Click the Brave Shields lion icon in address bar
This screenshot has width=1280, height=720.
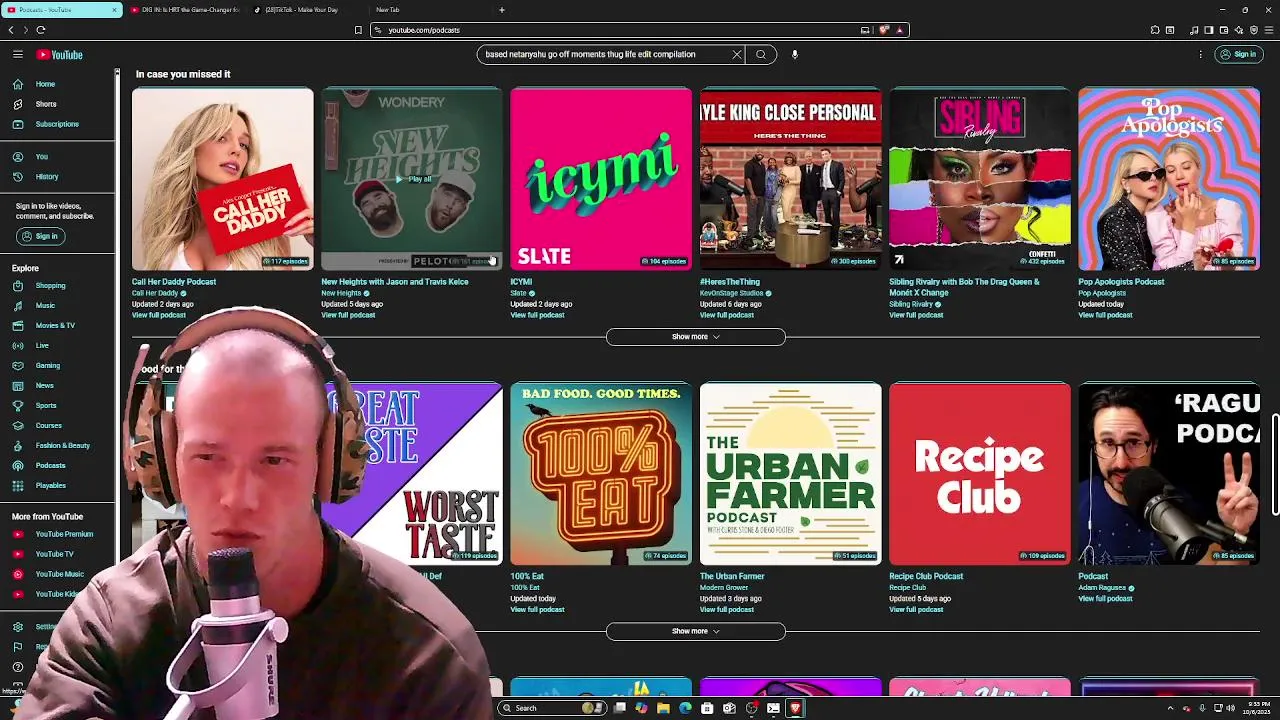(x=884, y=30)
